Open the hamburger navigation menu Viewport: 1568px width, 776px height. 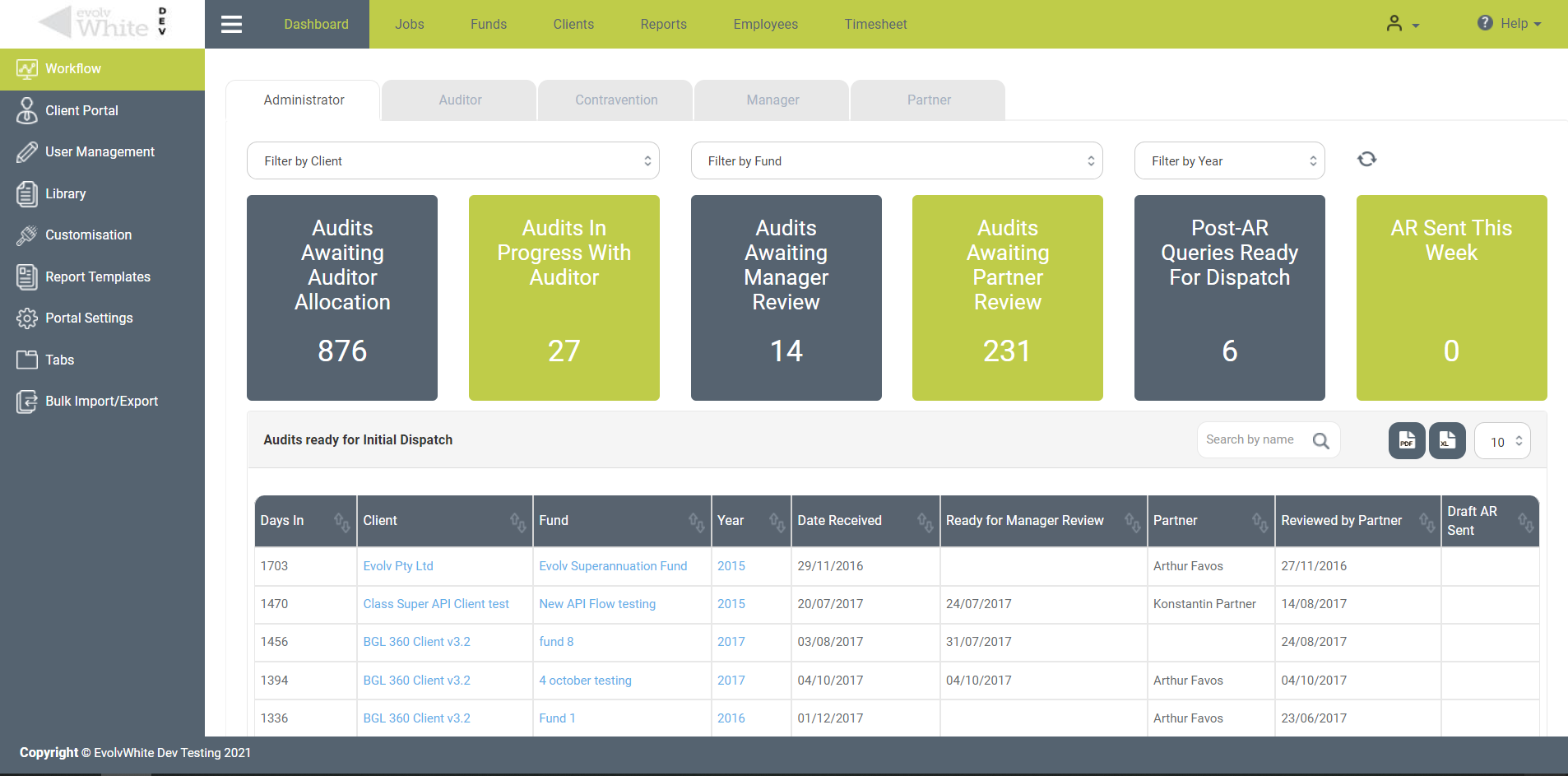231,24
